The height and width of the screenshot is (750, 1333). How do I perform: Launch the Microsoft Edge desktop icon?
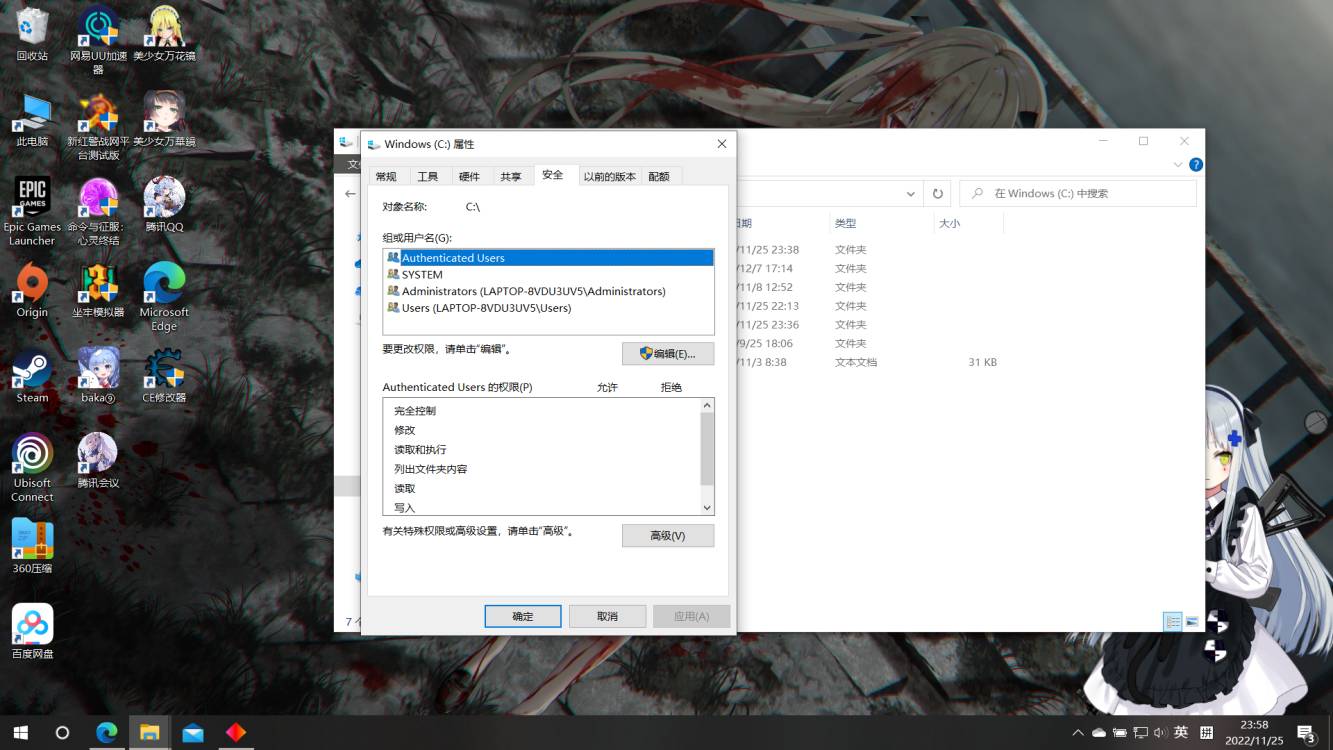coord(164,297)
